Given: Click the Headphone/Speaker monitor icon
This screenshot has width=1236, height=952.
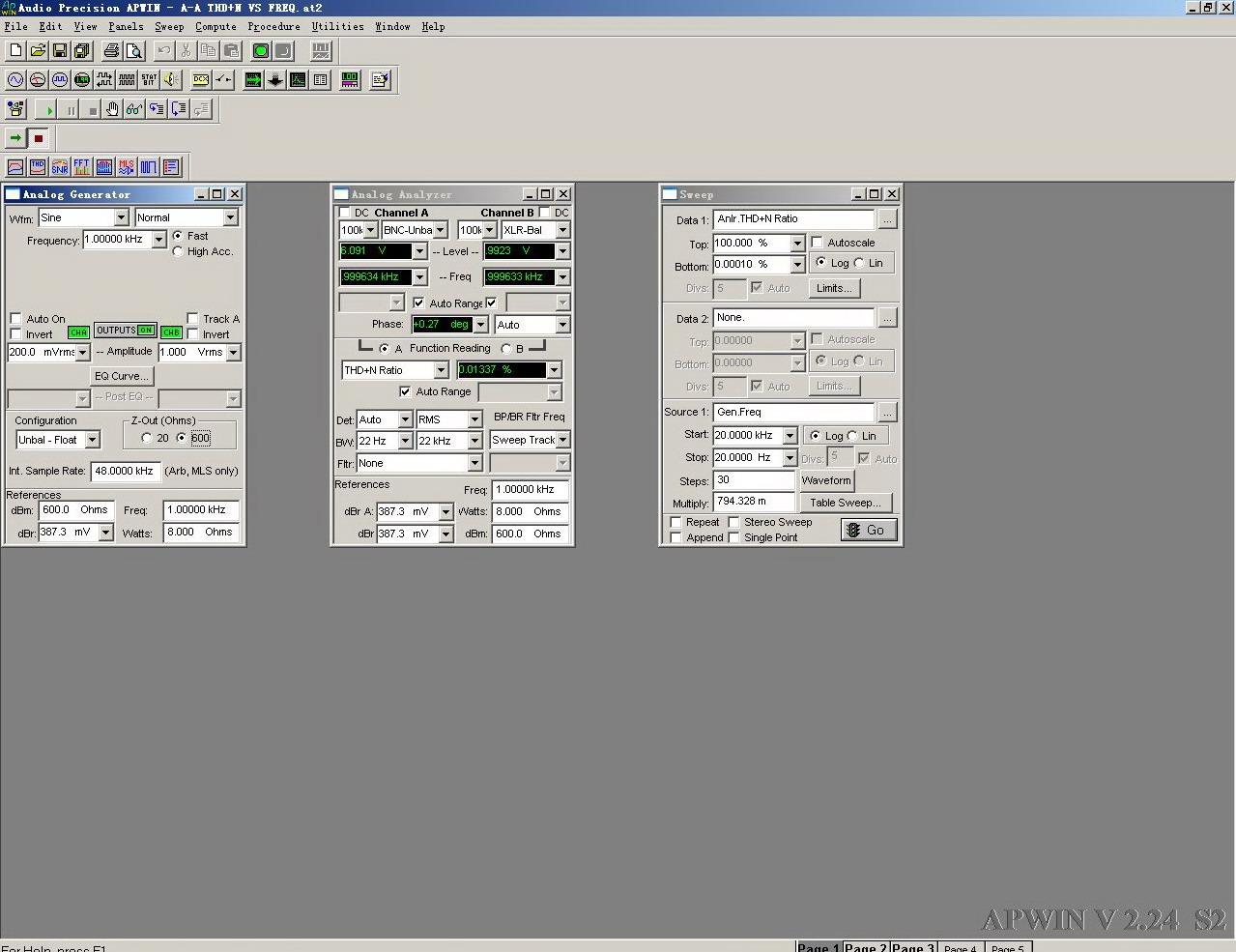Looking at the screenshot, I should [171, 80].
